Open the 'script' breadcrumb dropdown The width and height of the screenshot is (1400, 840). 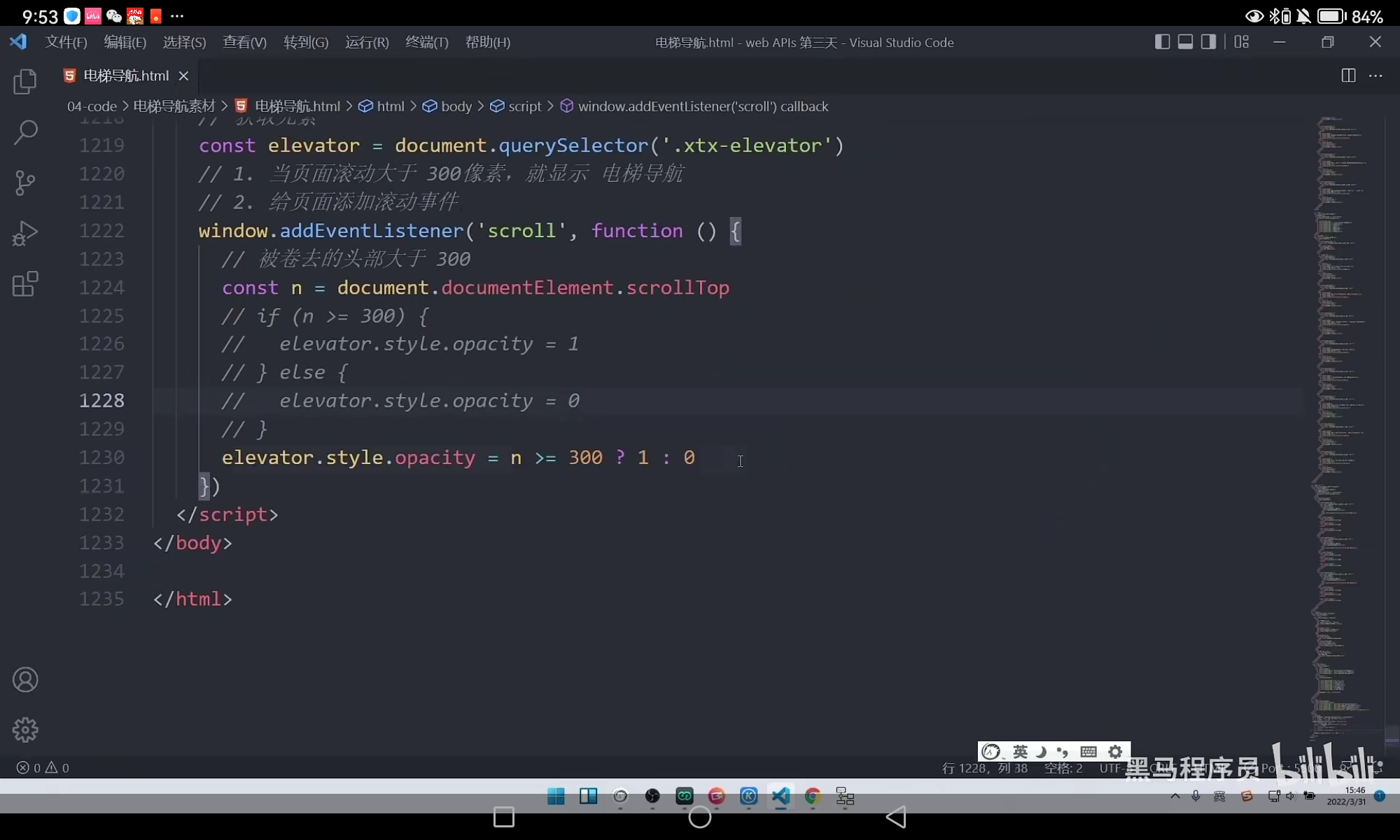pos(524,106)
